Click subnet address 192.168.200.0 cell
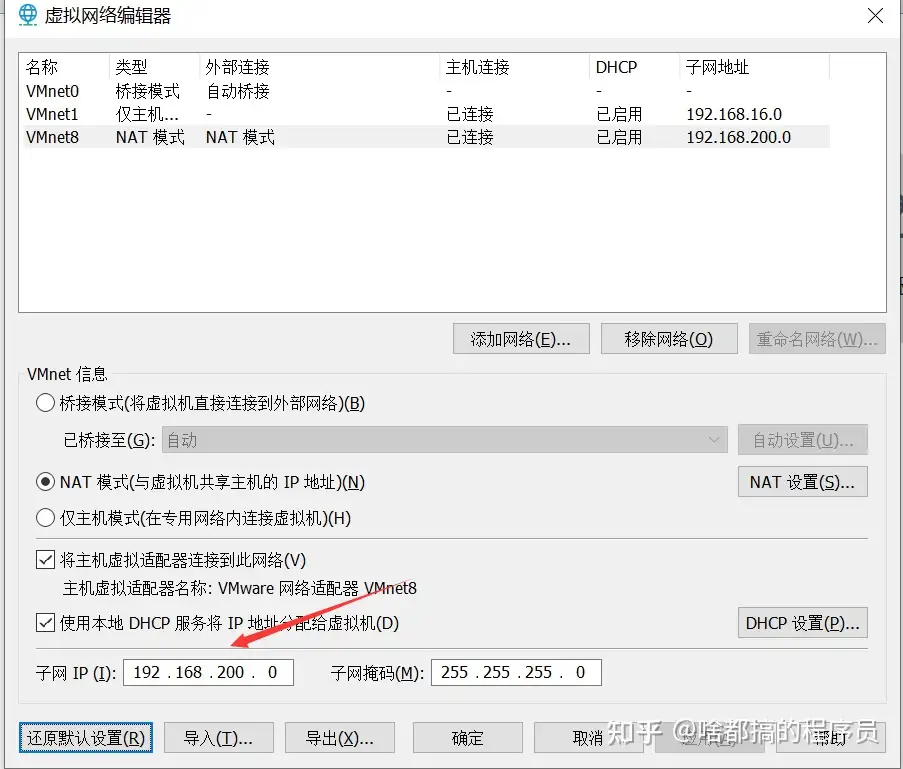The height and width of the screenshot is (769, 903). (739, 137)
